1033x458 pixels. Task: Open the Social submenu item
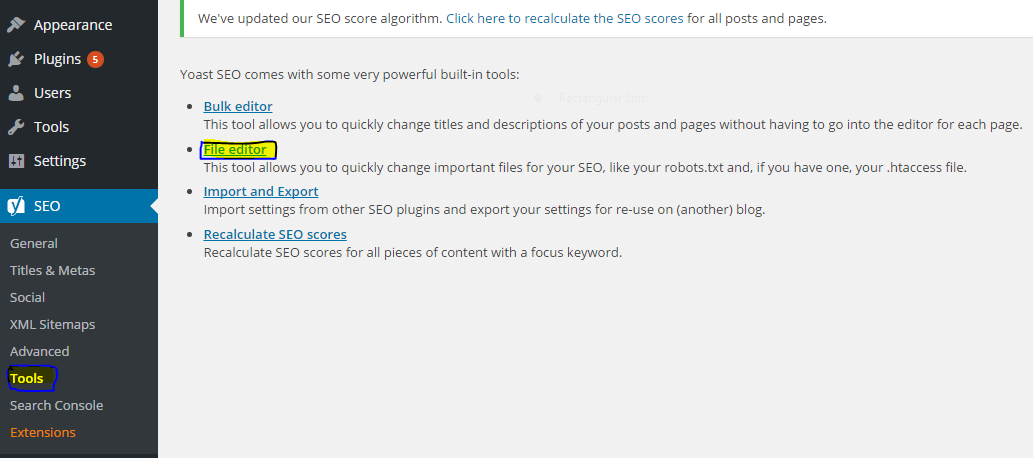28,297
